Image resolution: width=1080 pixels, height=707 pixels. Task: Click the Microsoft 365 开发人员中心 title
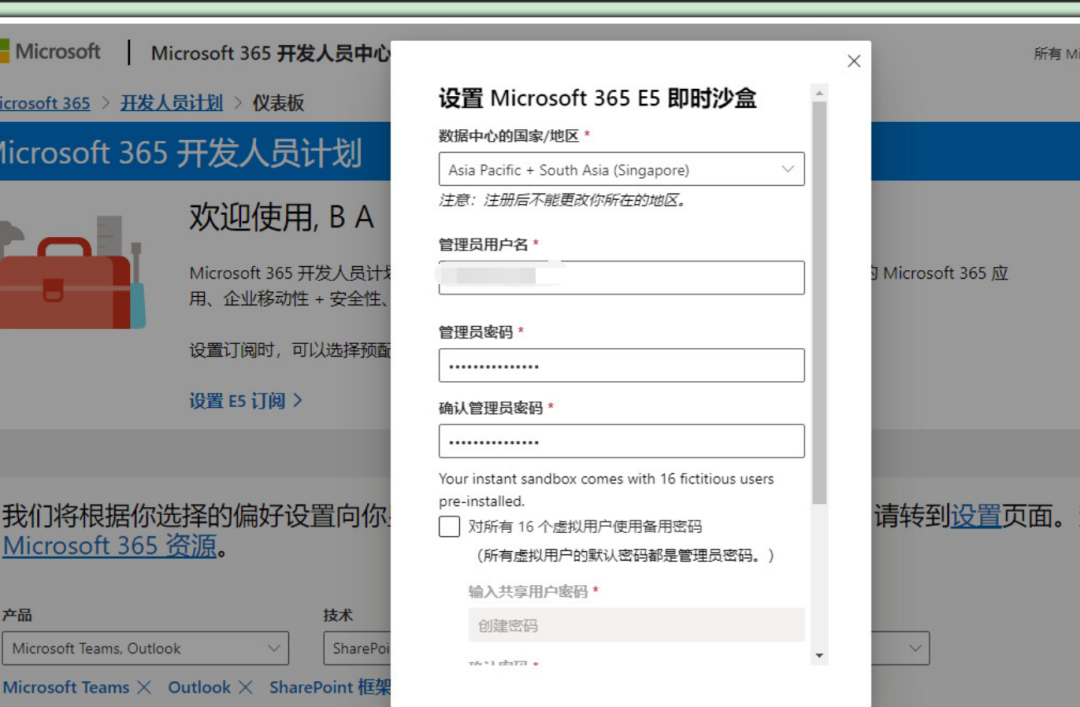point(271,53)
